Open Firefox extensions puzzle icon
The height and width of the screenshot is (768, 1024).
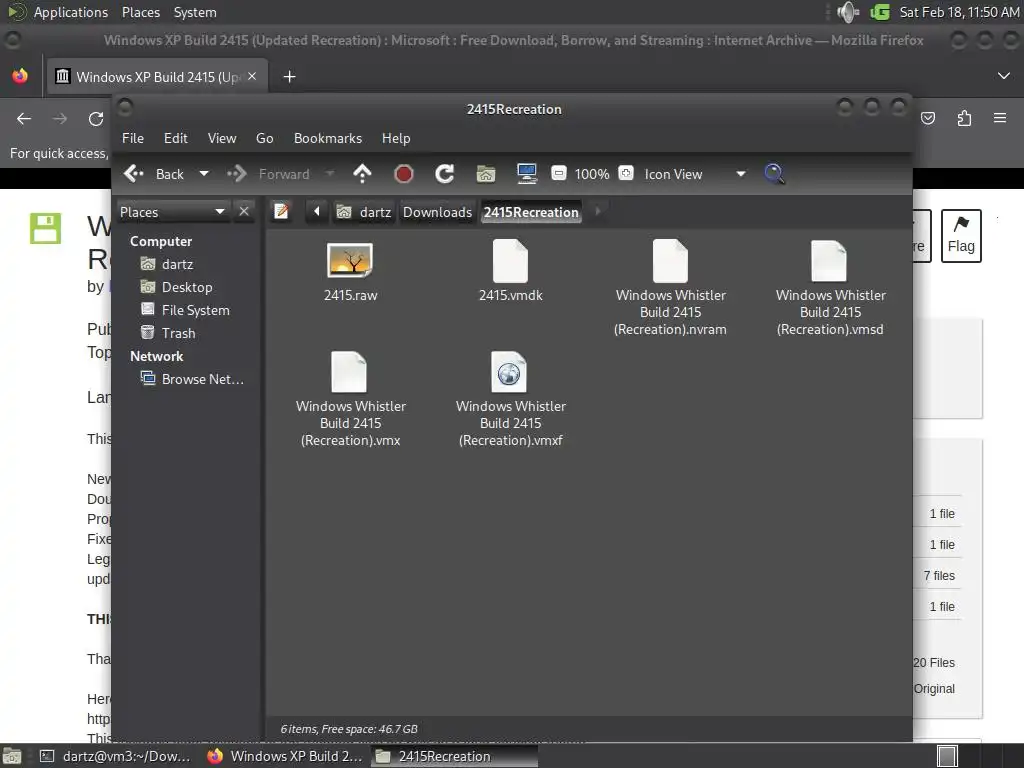964,118
